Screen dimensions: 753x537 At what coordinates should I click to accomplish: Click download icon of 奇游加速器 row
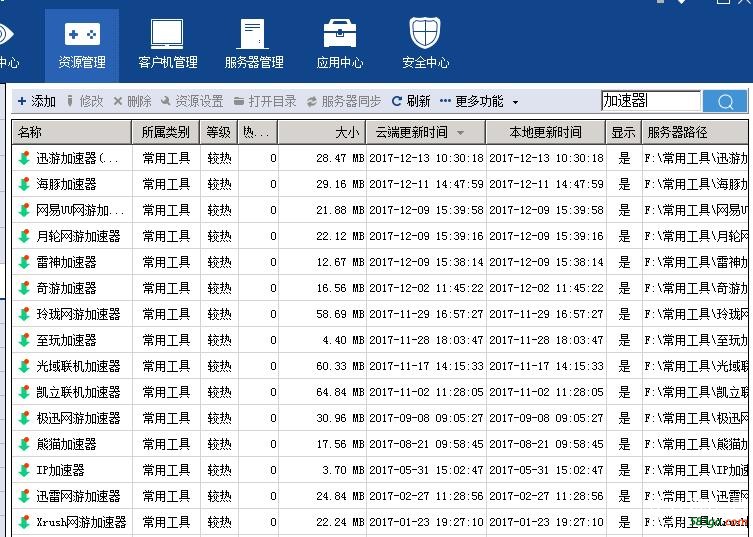point(24,288)
